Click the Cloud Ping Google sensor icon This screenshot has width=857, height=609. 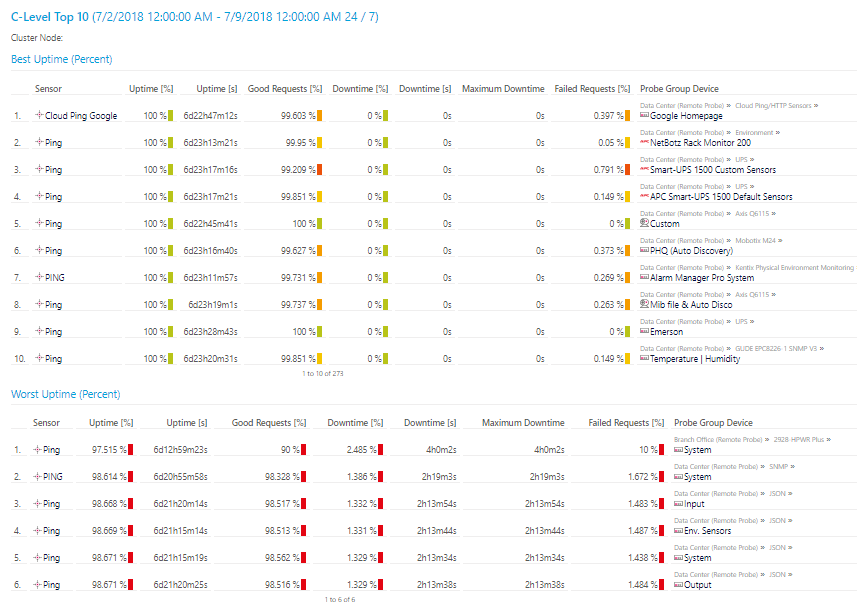39,115
